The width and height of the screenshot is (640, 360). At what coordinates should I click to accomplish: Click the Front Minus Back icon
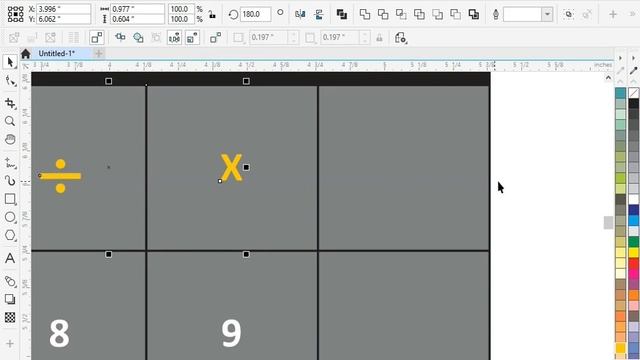pyautogui.click(x=438, y=14)
